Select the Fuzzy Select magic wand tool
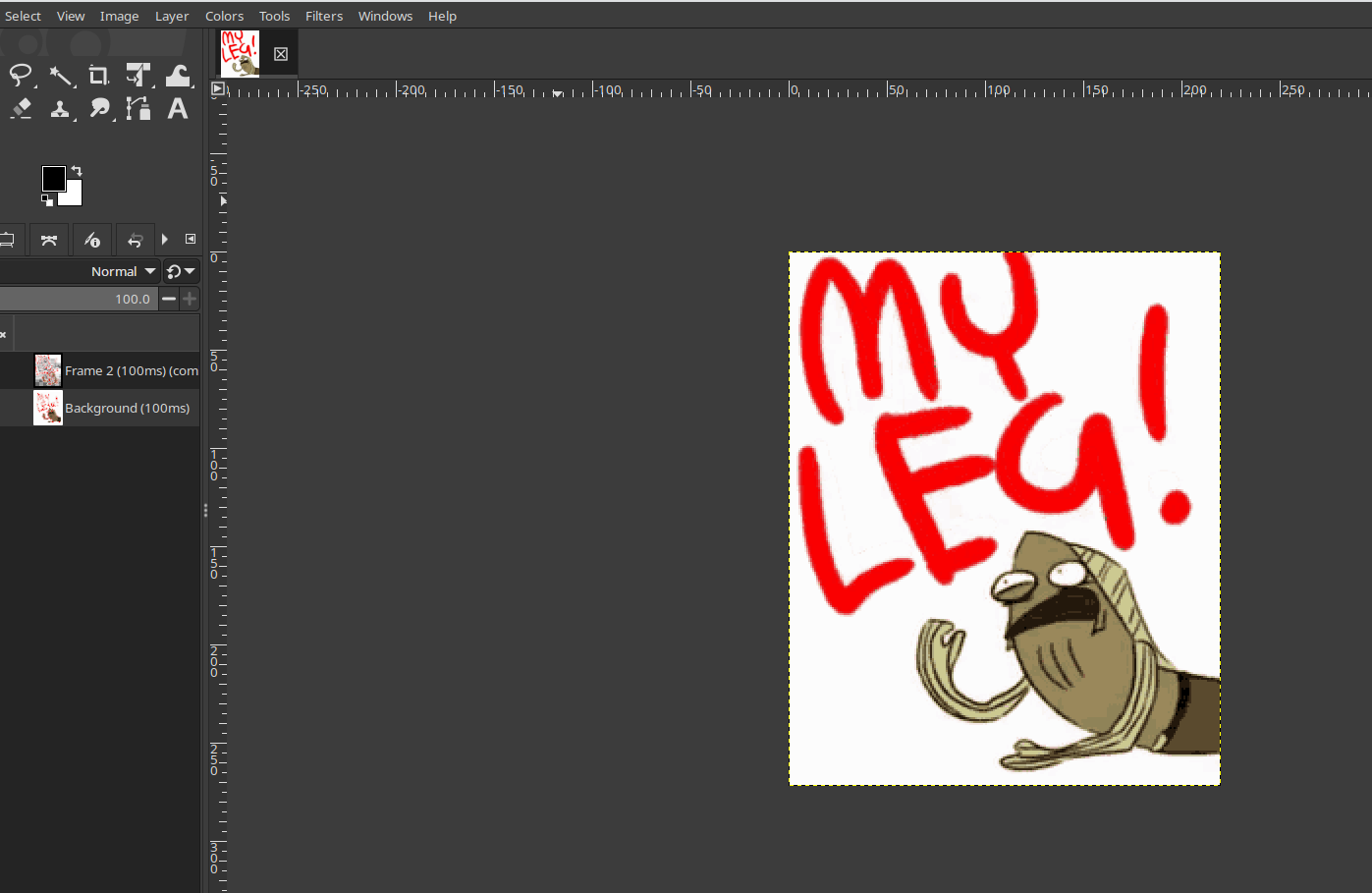The image size is (1372, 893). coord(61,76)
